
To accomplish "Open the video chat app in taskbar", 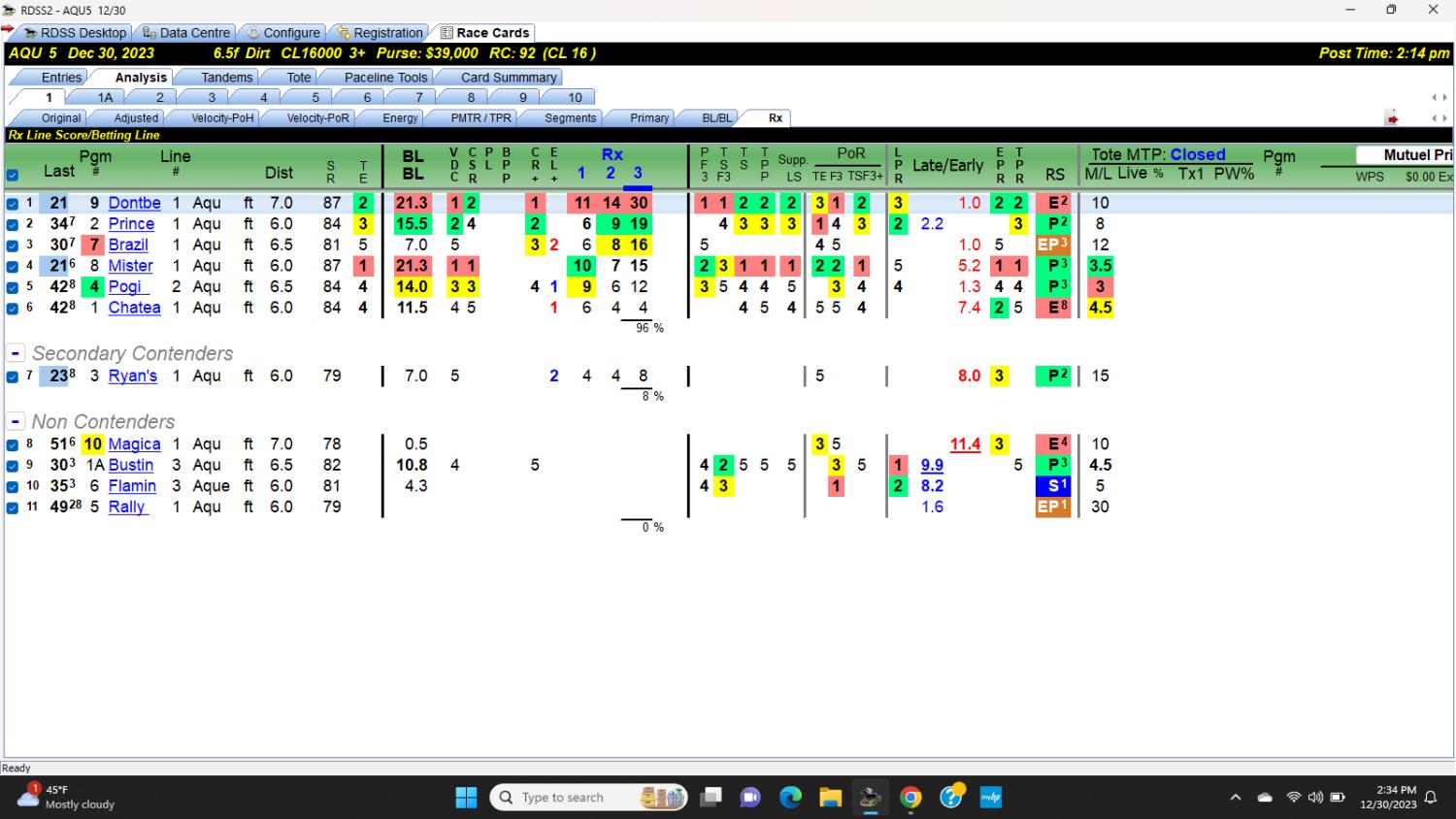I will tap(750, 798).
